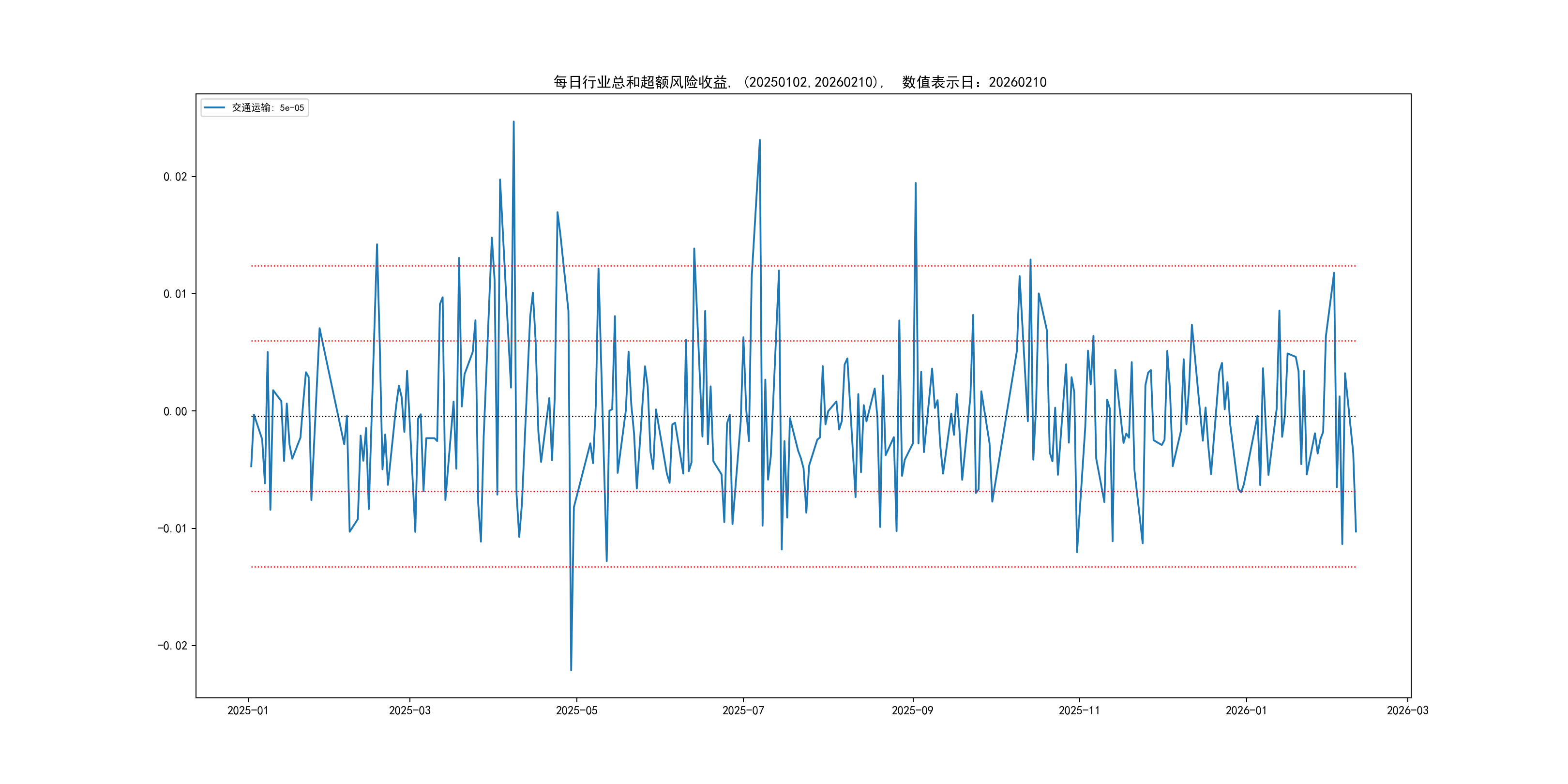
Task: Click the 2025-01 x-axis tick label
Action: click(248, 710)
